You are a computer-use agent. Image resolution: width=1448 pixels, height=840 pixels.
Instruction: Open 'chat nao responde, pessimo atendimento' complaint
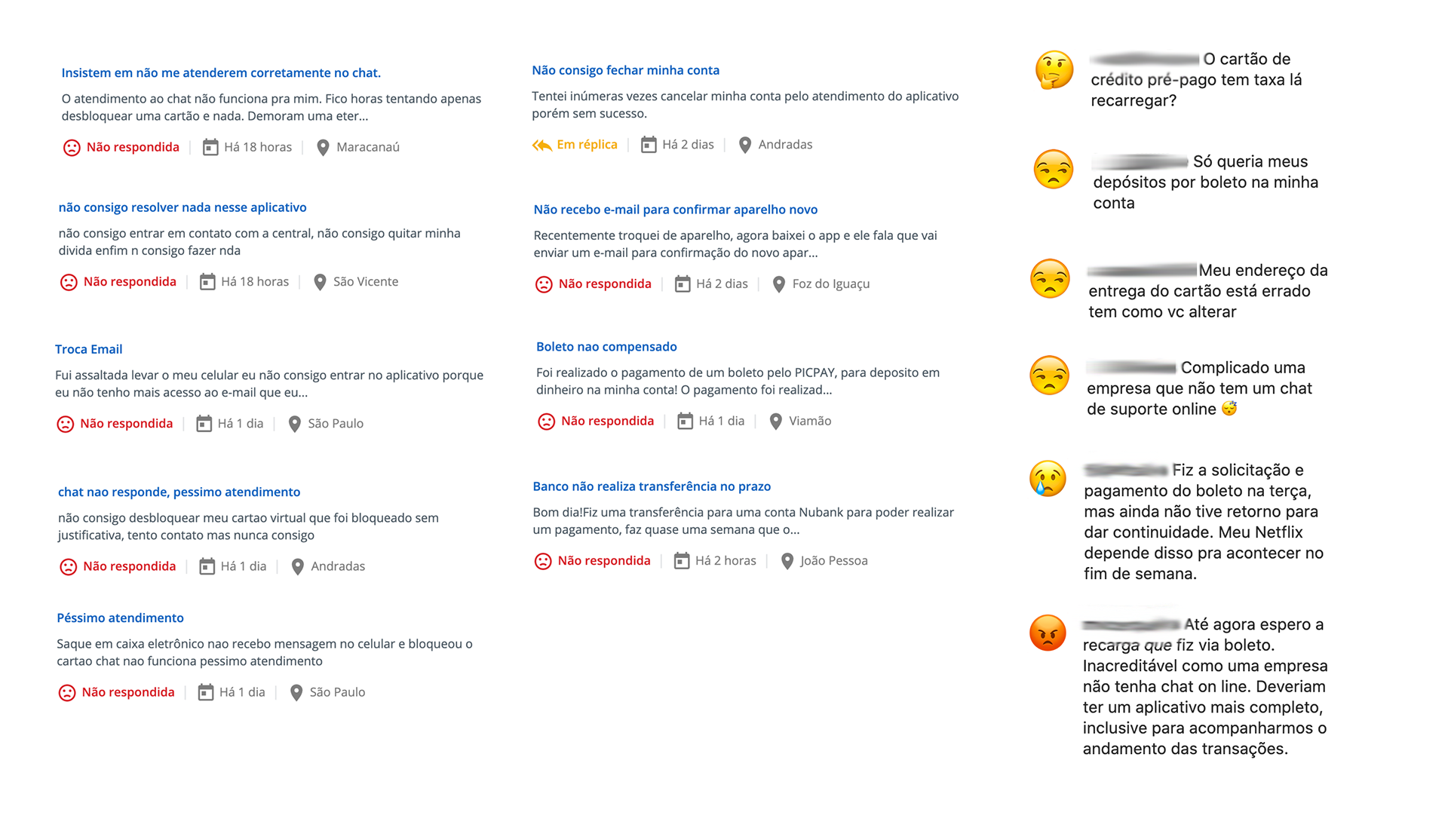[x=179, y=492]
